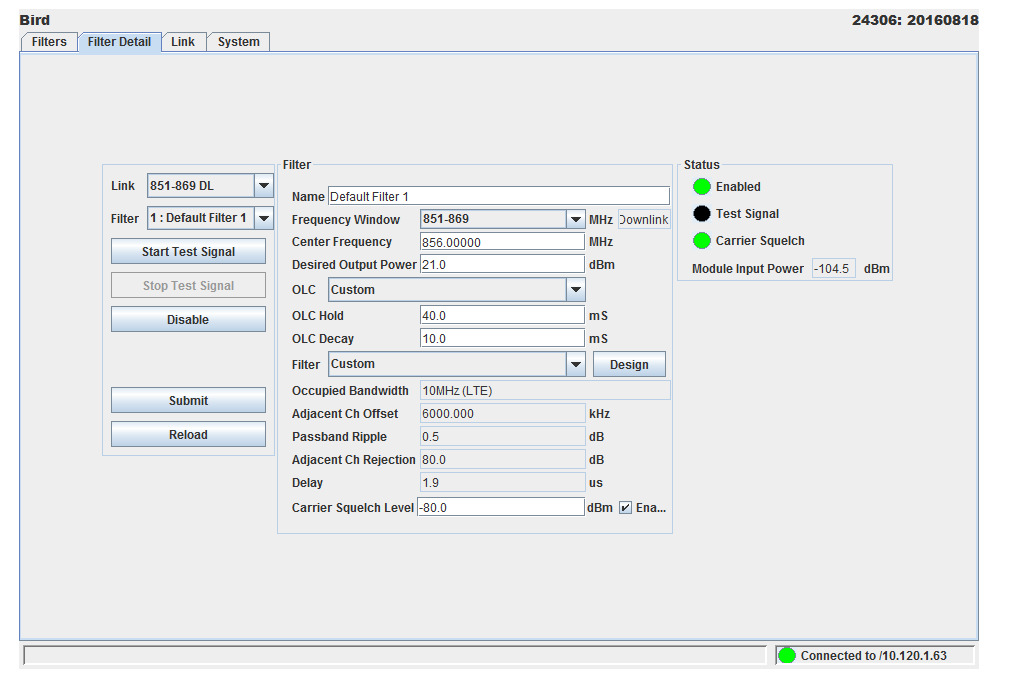Image resolution: width=1014 pixels, height=680 pixels.
Task: Click the Stop Test Signal button
Action: pyautogui.click(x=188, y=286)
